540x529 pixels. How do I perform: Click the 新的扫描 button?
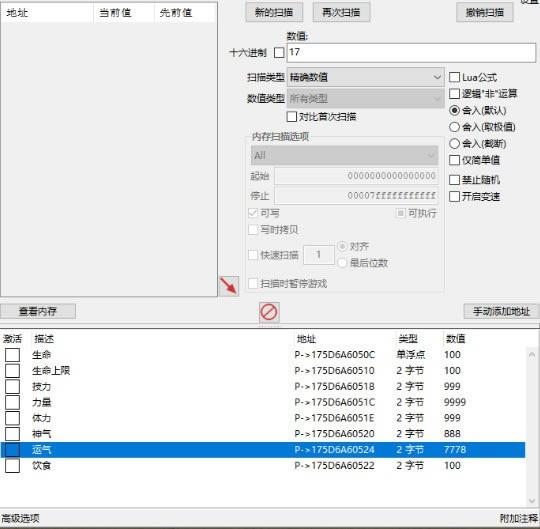(x=274, y=13)
